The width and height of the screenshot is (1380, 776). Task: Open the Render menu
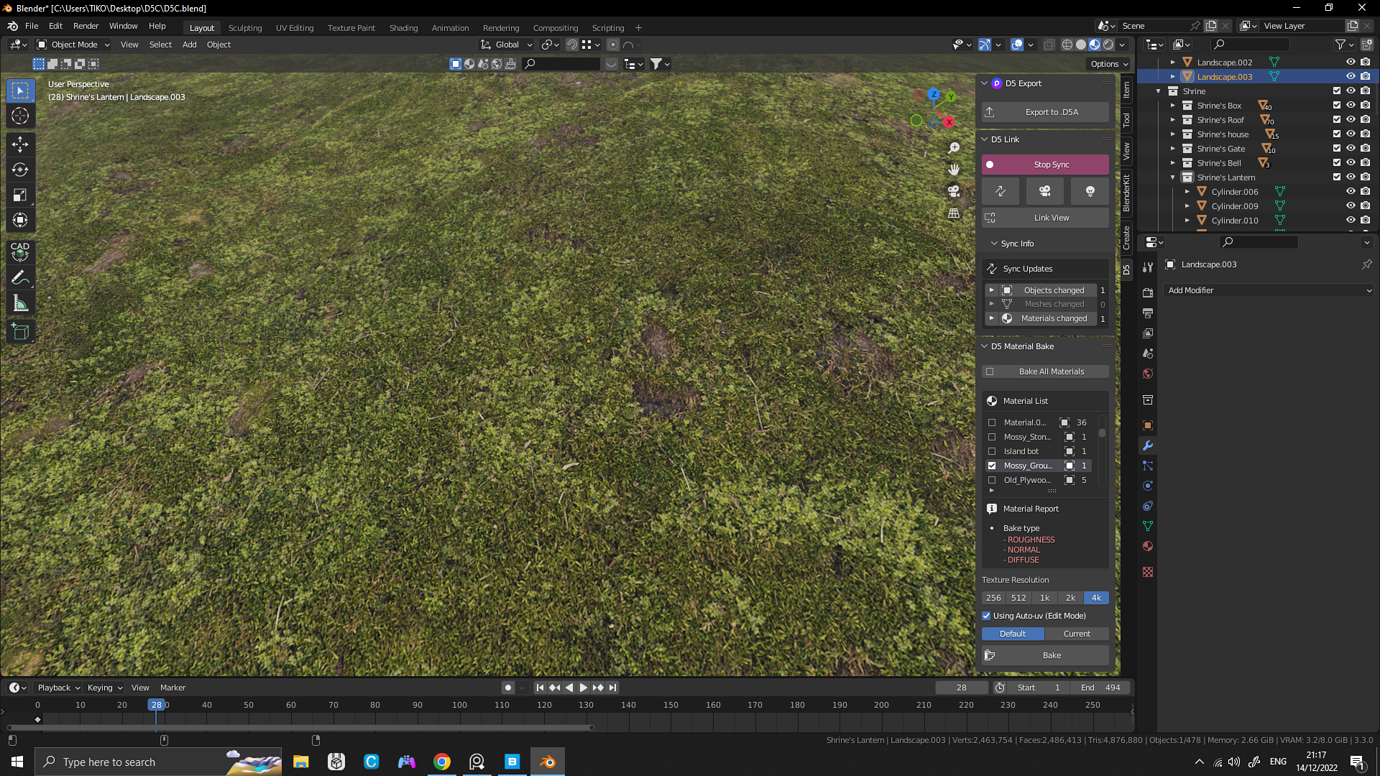pyautogui.click(x=85, y=25)
